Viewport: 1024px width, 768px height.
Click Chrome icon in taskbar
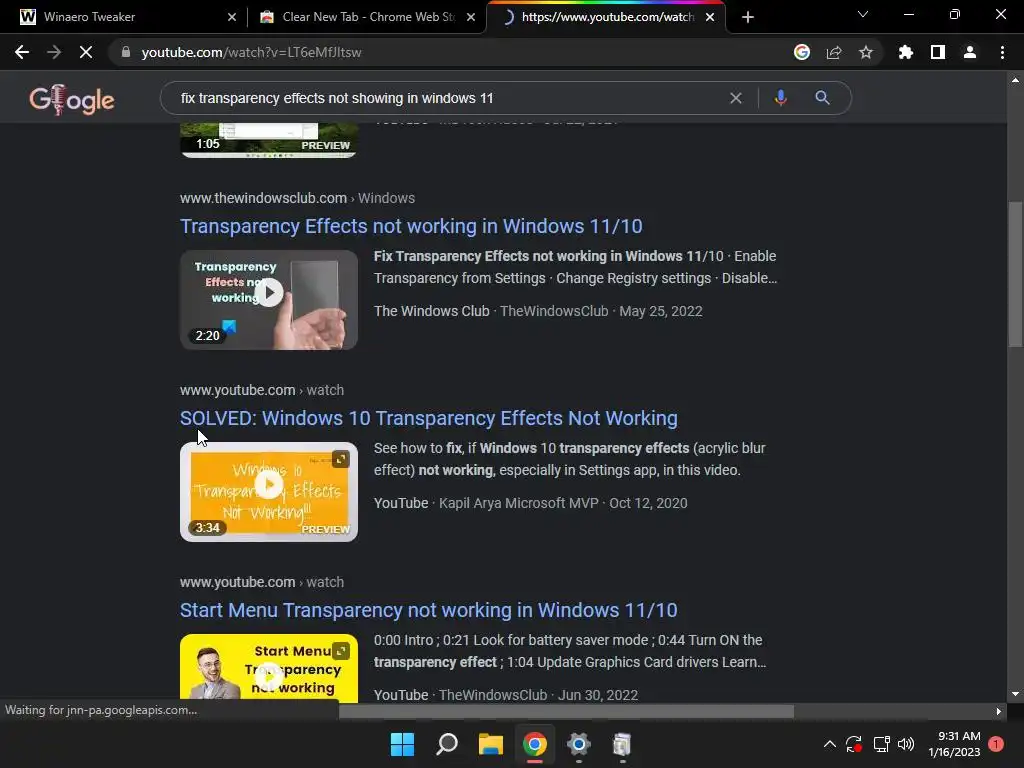[535, 744]
